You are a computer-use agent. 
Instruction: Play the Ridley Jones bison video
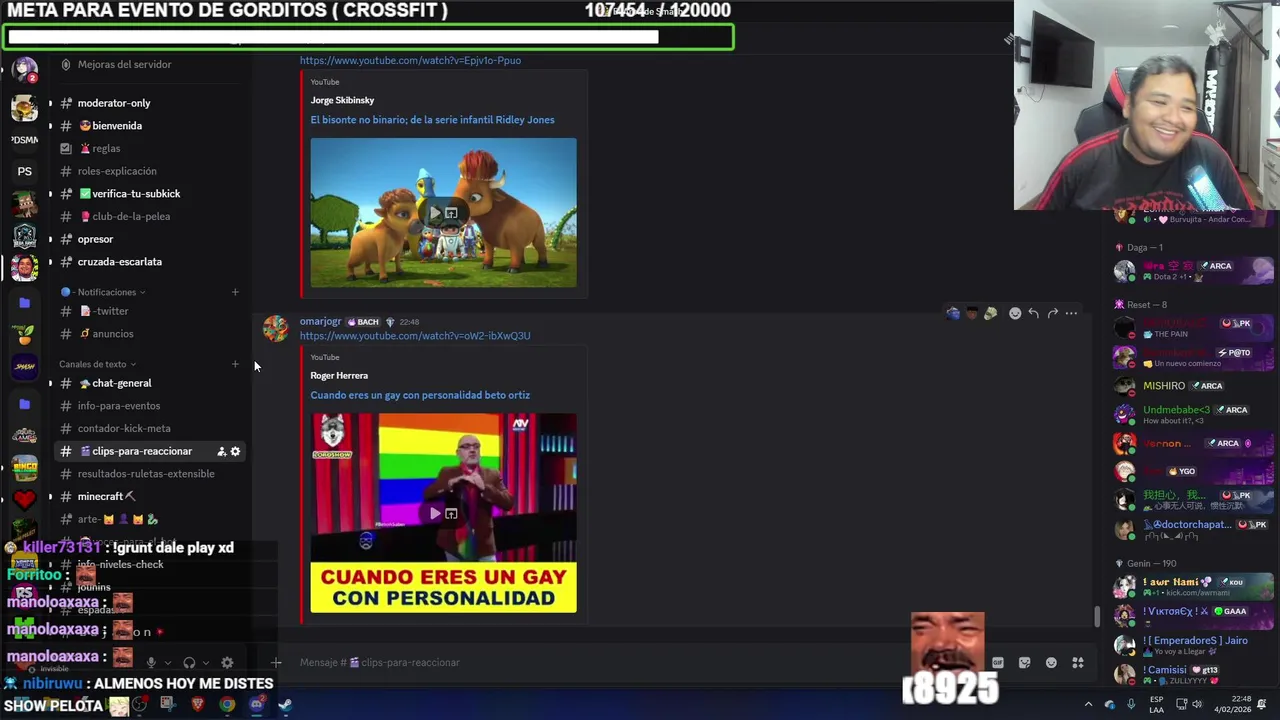pyautogui.click(x=436, y=213)
